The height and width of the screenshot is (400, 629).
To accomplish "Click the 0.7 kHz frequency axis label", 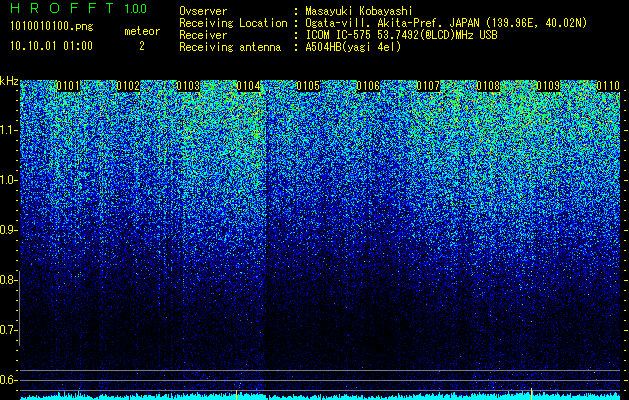I will 8,330.
